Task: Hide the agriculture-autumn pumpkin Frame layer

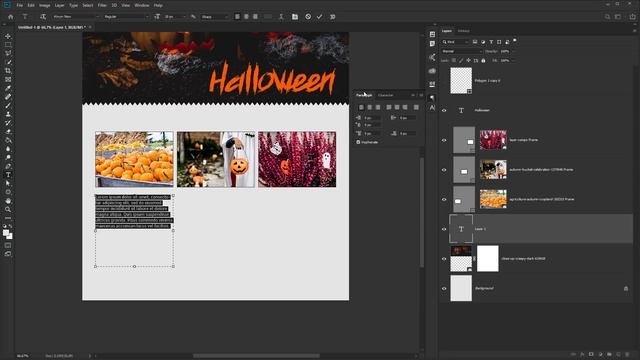Action: [444, 200]
